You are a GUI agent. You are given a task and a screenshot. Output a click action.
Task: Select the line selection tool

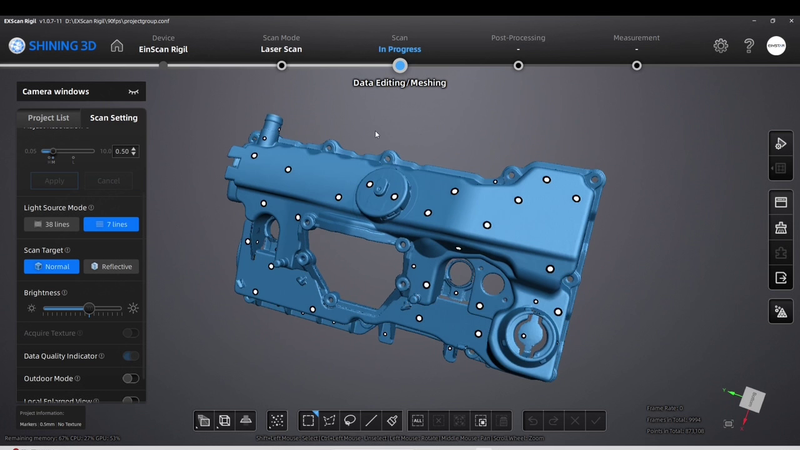coord(371,421)
